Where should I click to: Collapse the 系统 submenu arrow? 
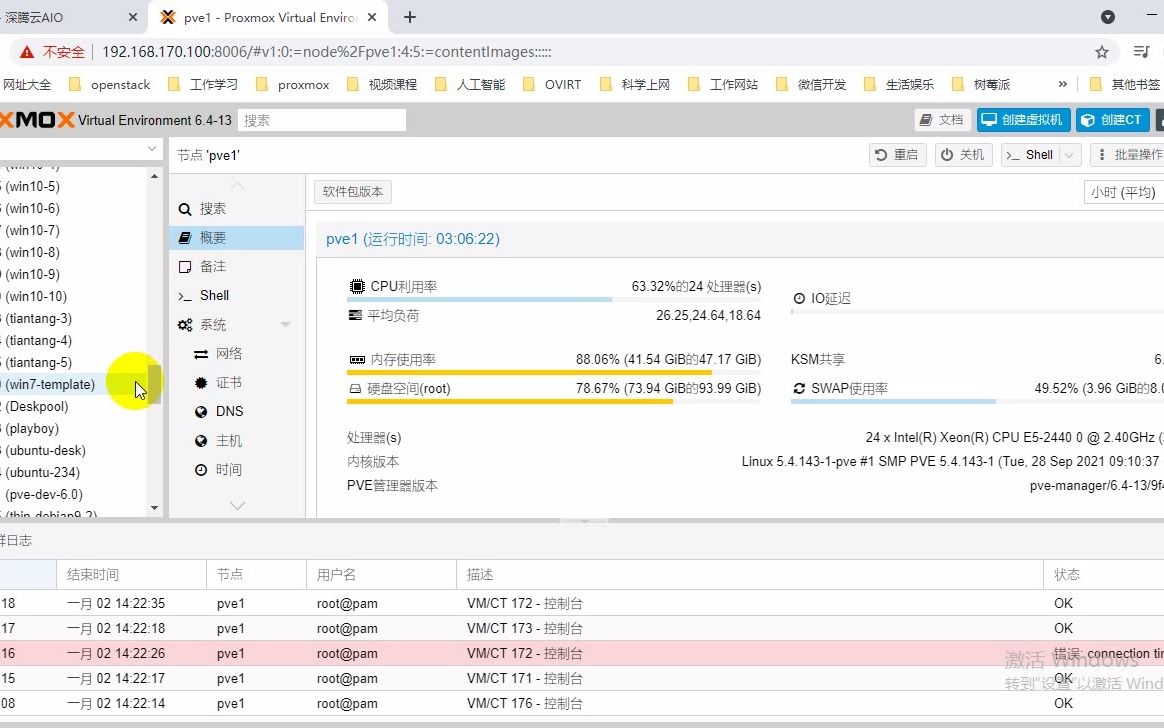[285, 325]
